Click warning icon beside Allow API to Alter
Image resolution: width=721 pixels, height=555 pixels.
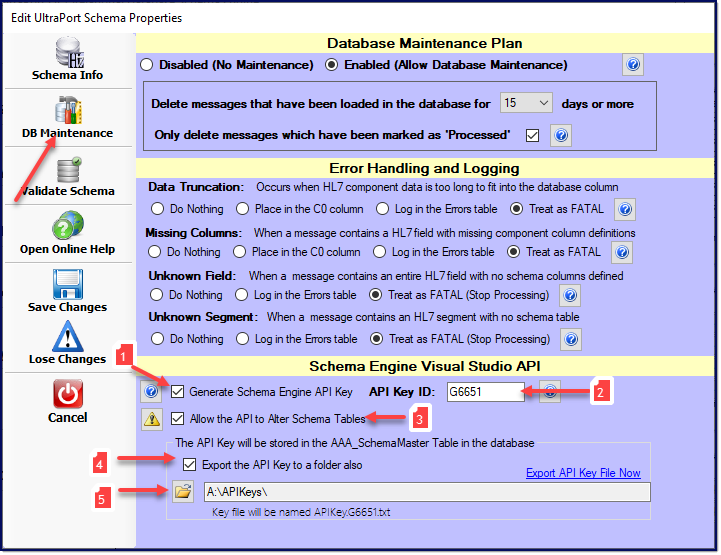coord(152,419)
